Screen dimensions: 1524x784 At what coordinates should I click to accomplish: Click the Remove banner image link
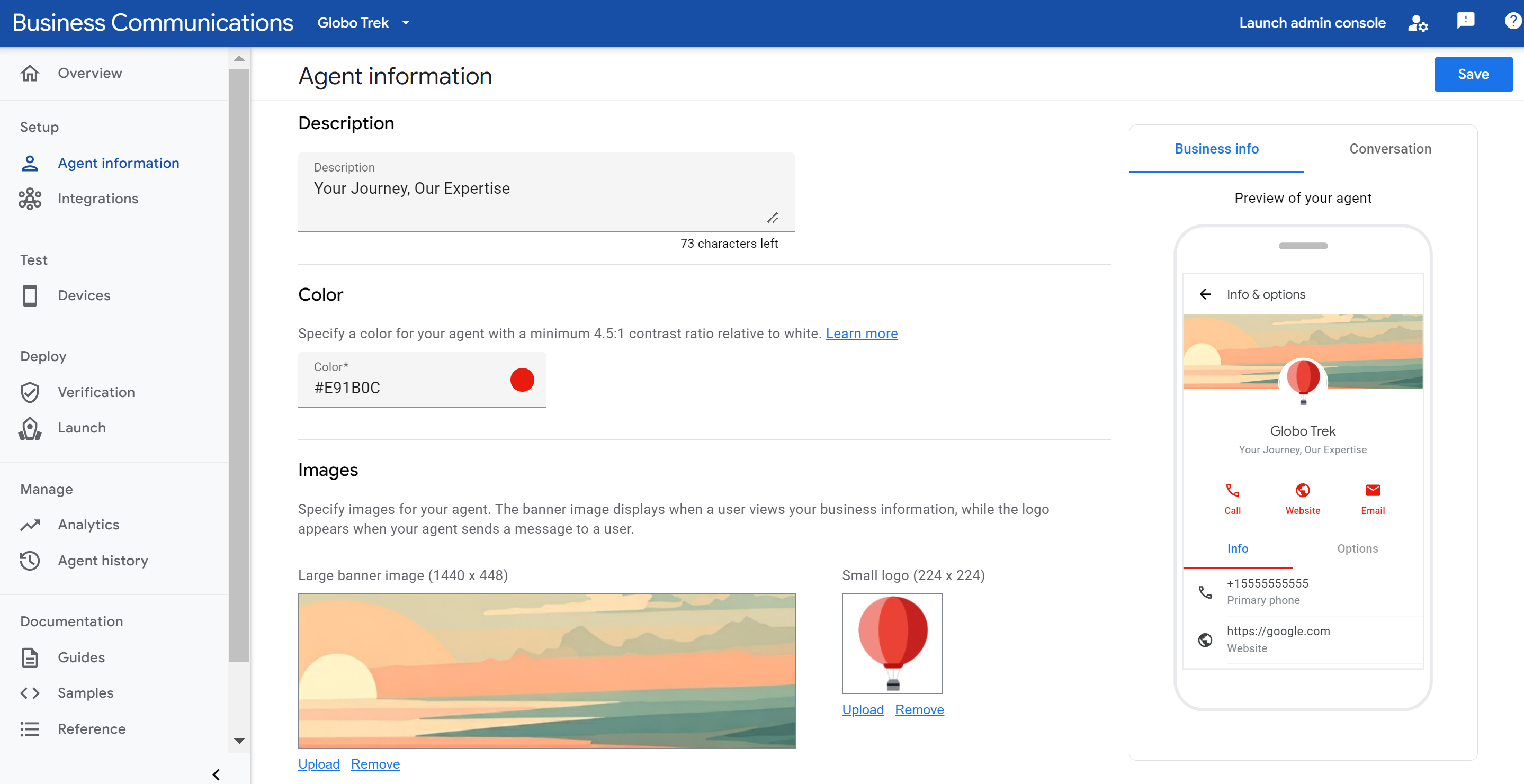tap(374, 762)
